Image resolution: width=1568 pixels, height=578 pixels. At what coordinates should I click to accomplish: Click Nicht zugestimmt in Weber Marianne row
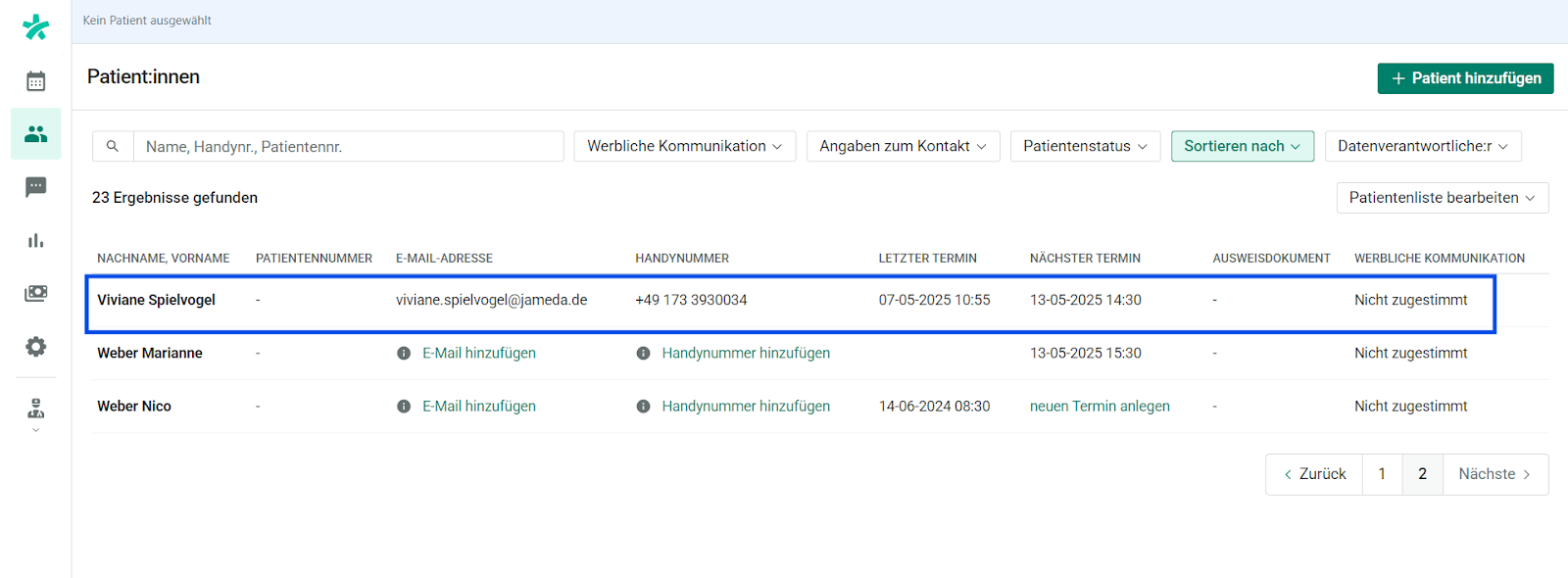tap(1411, 353)
